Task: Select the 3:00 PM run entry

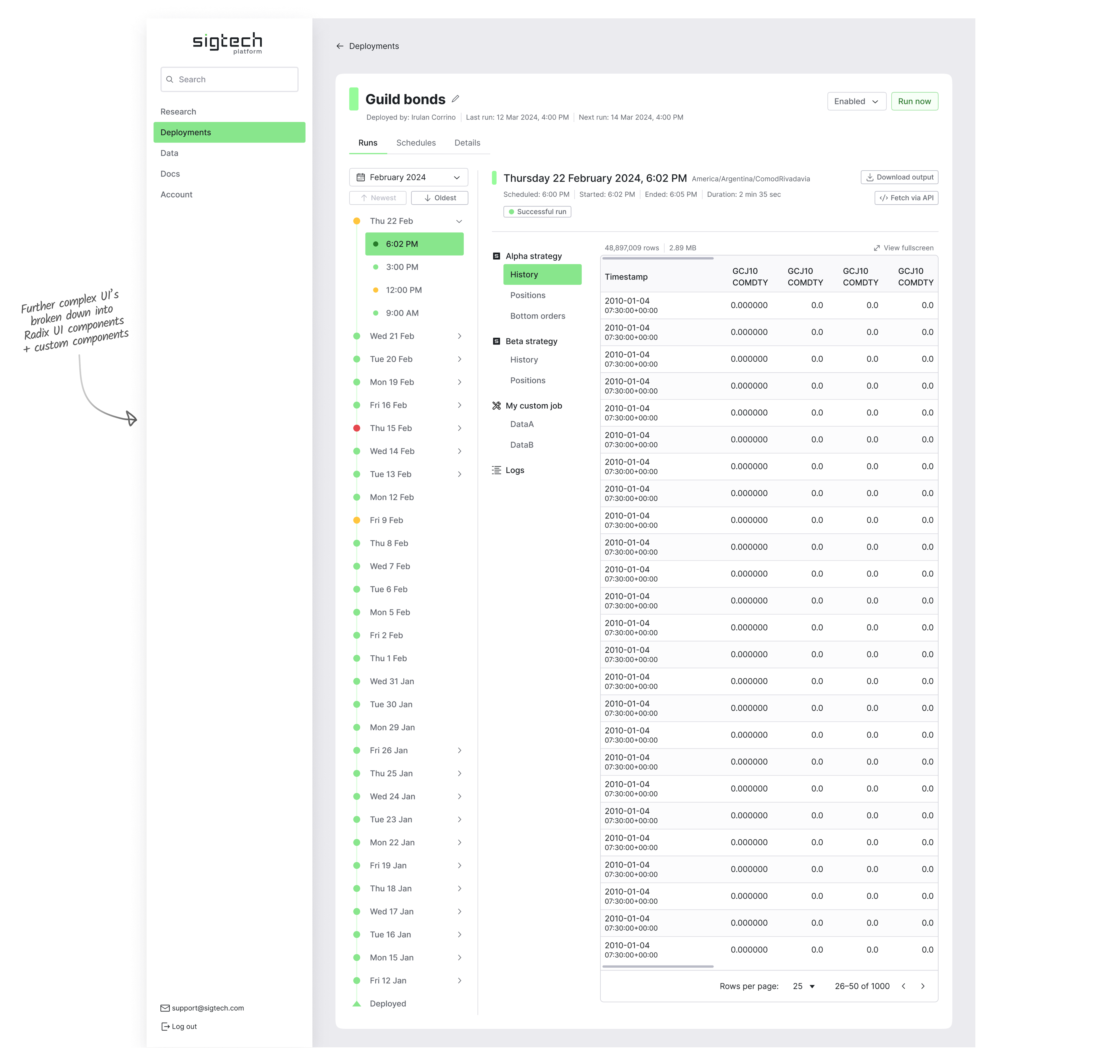Action: tap(402, 267)
